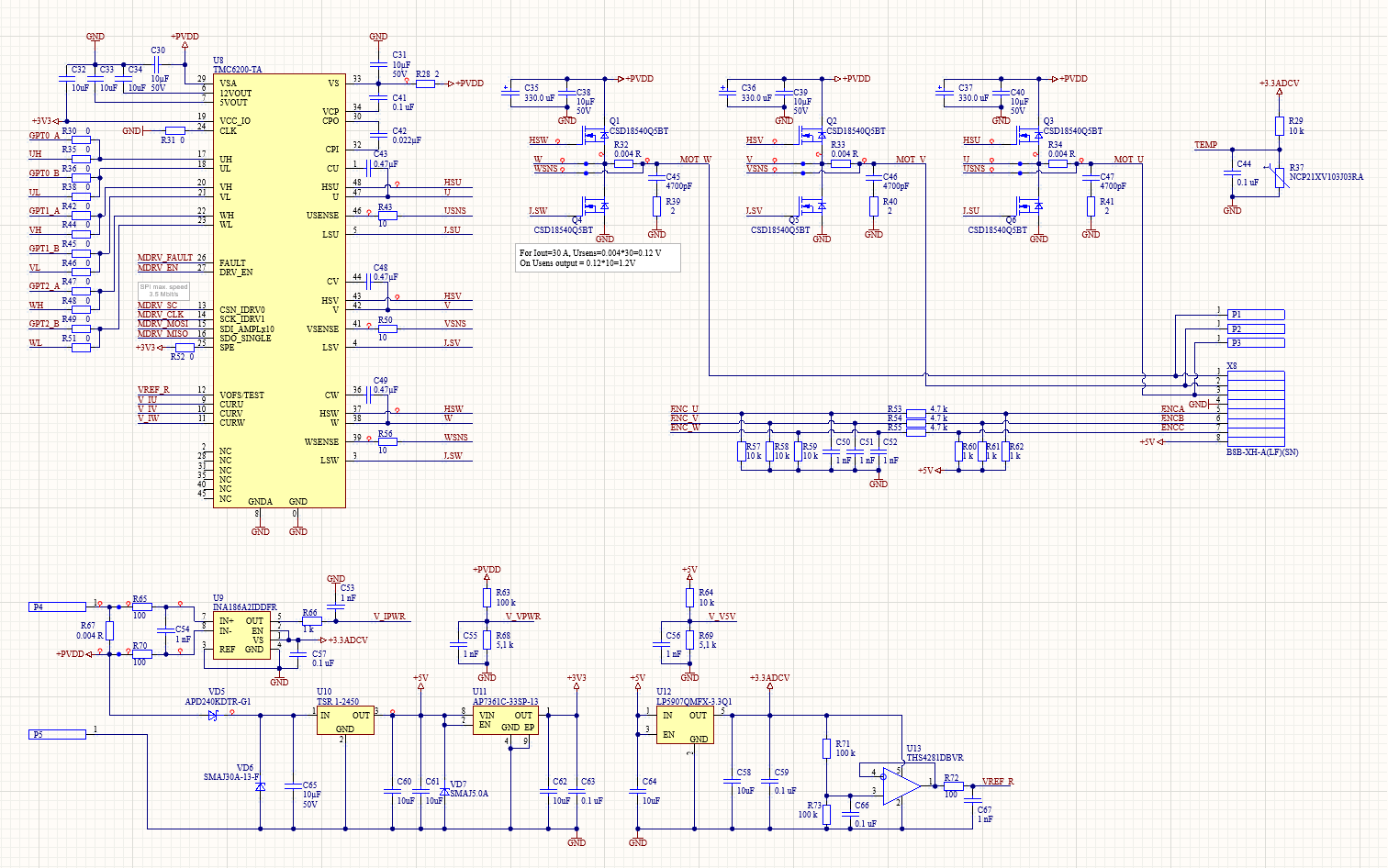Select the P2 port box
The image size is (1388, 868).
[1257, 328]
